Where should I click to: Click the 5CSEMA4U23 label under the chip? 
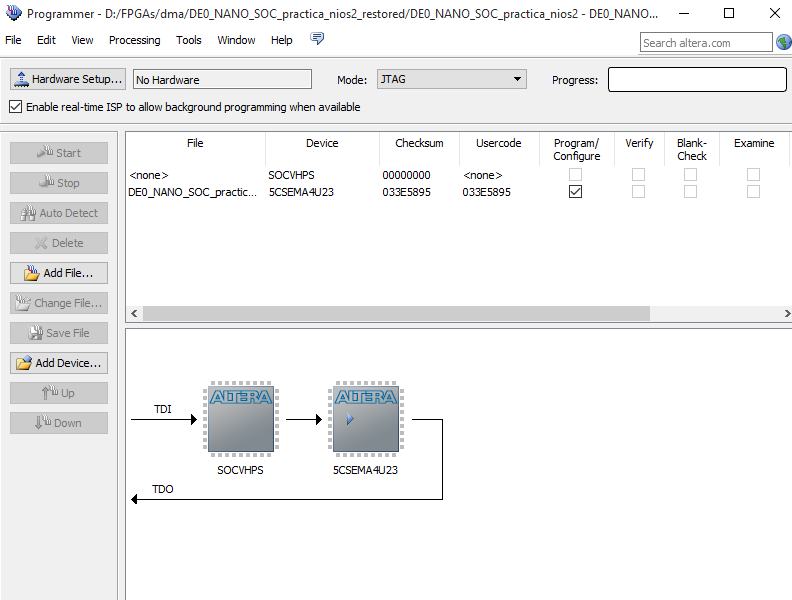tap(365, 470)
